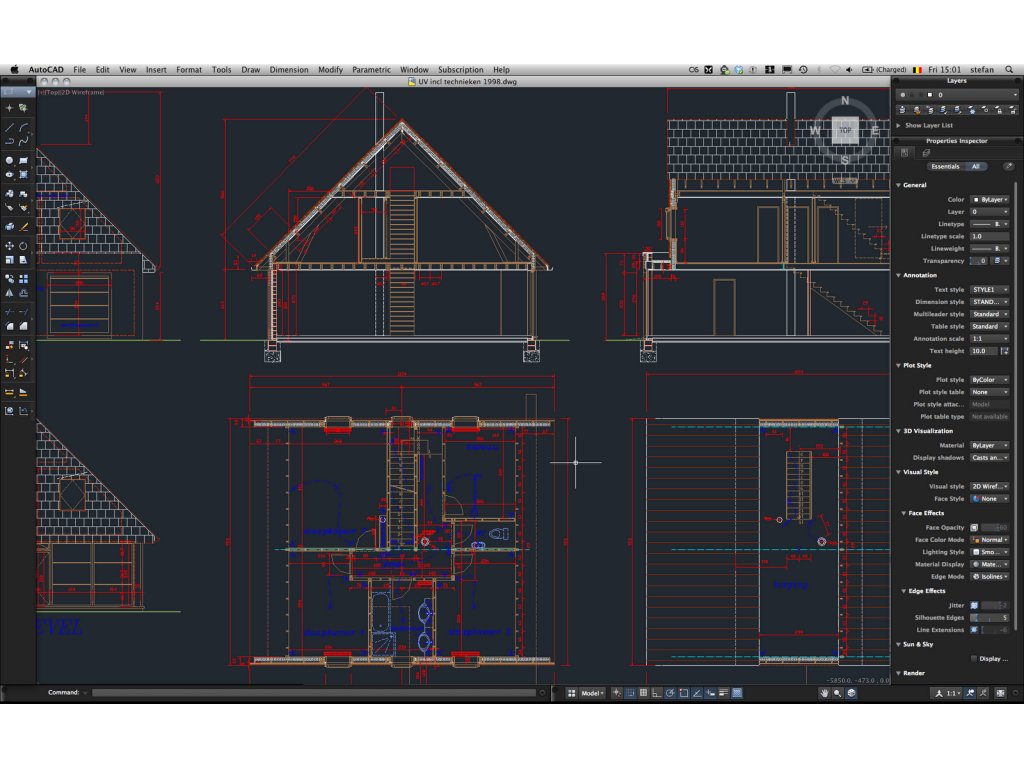Select the Rotate tool in the tool palette
Screen dimensions: 1024x768
tap(23, 245)
